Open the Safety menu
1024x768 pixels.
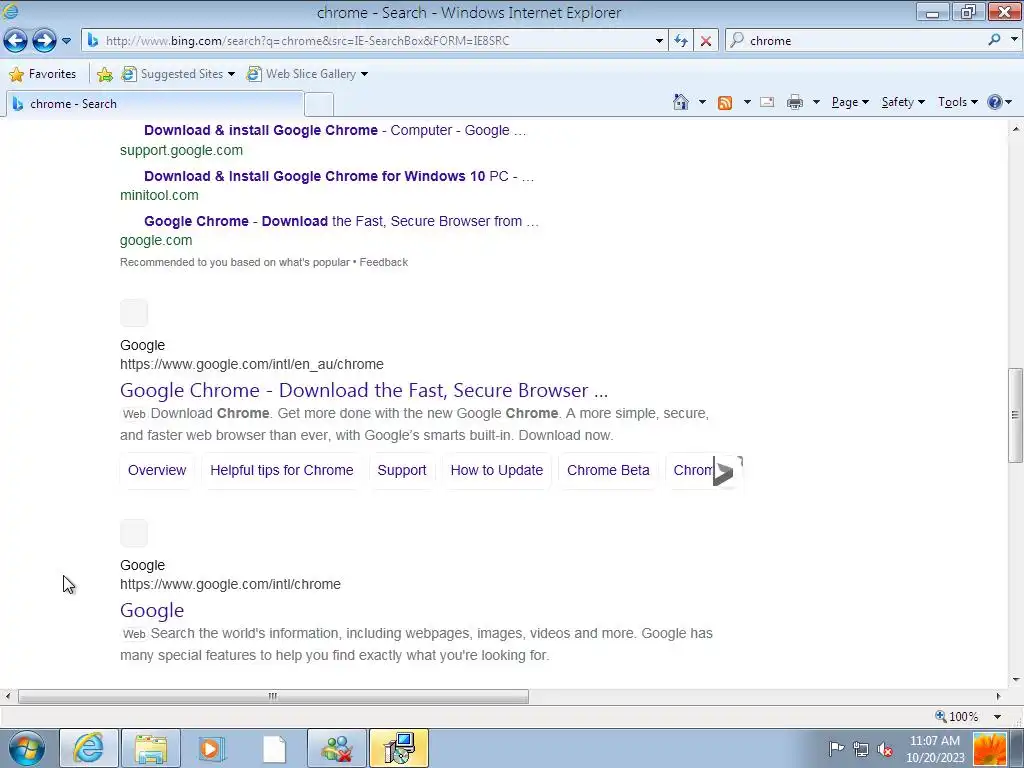point(903,102)
